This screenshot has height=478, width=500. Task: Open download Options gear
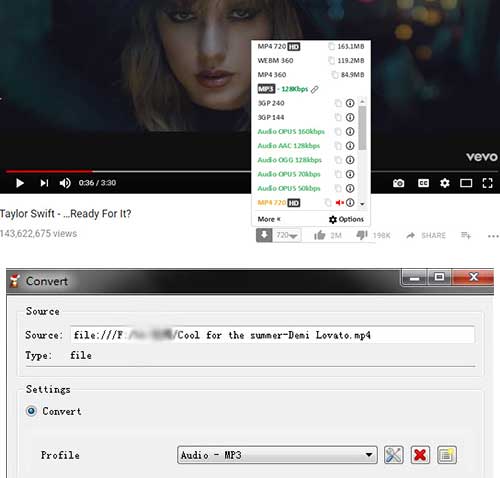click(346, 219)
